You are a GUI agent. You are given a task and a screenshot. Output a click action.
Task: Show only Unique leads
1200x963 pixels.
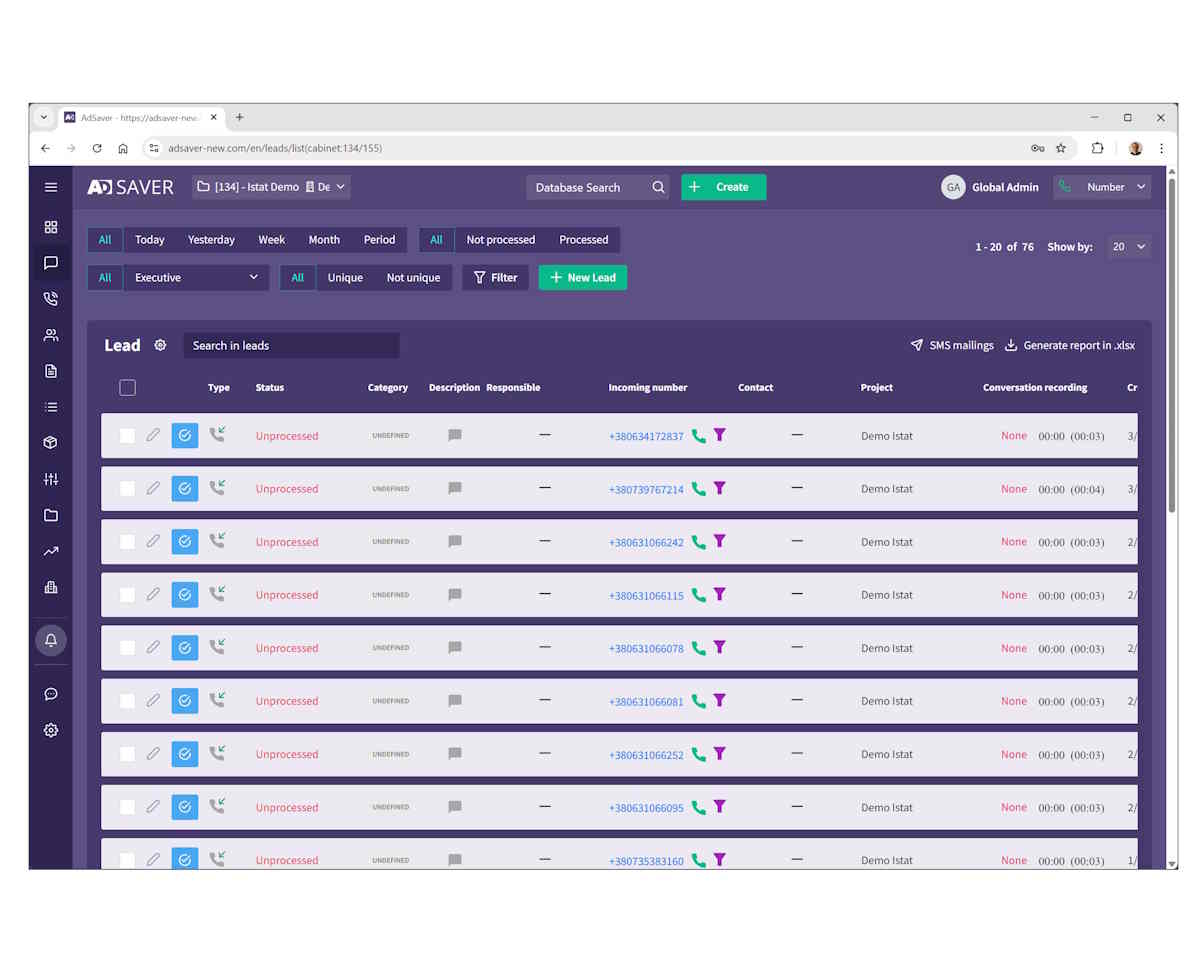[345, 277]
